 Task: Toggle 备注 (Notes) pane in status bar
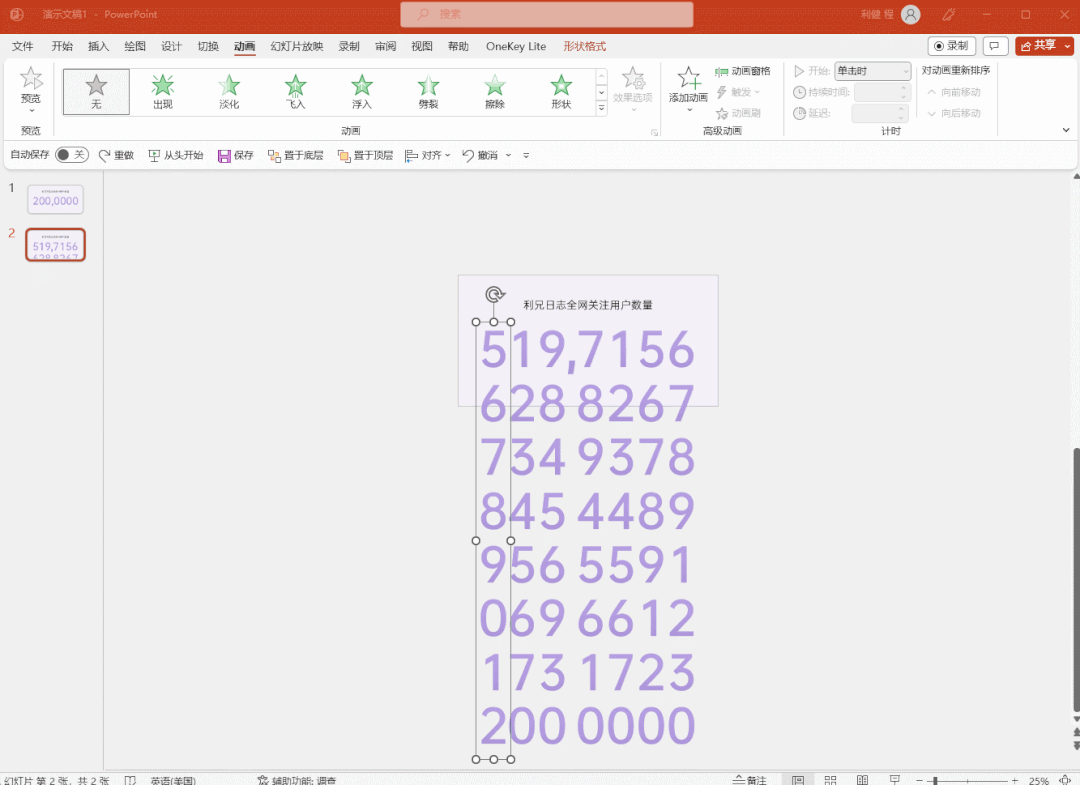(x=749, y=780)
